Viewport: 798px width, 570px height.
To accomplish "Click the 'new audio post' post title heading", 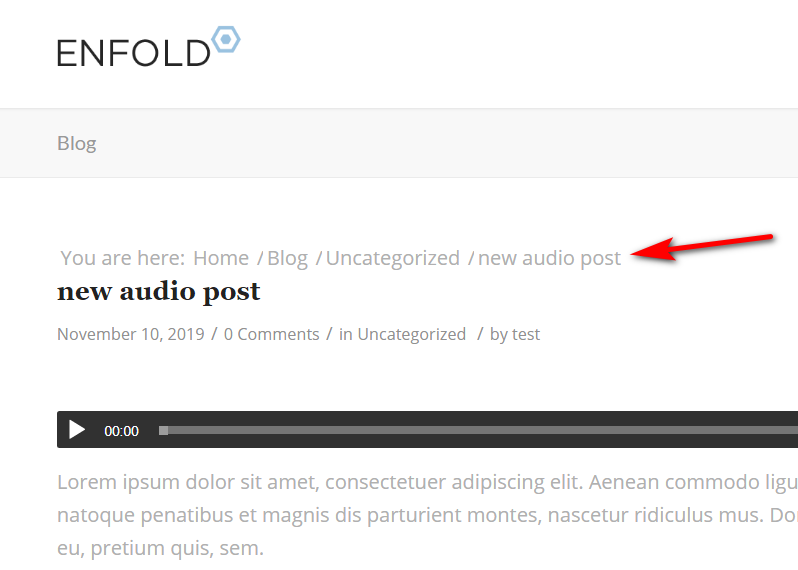I will tap(158, 292).
